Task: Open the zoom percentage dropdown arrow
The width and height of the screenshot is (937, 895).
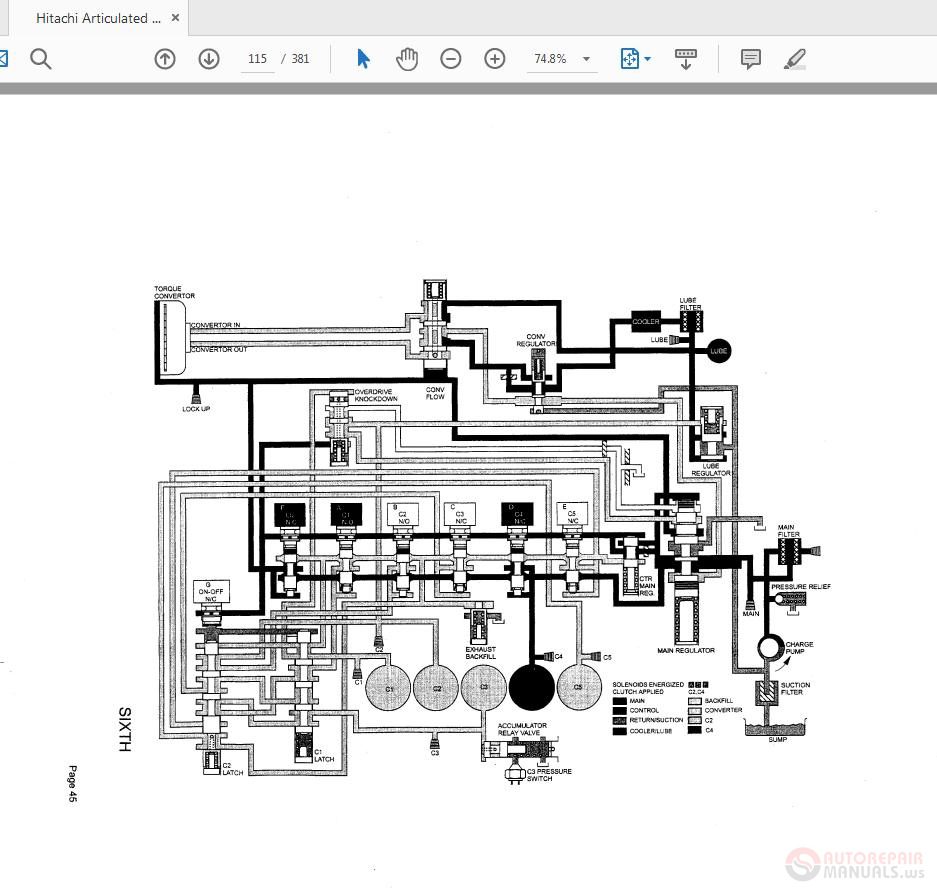Action: 587,59
